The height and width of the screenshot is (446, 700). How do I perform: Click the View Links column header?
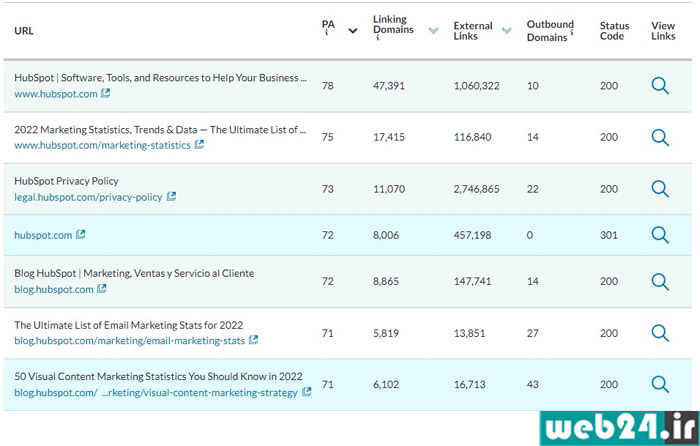tap(663, 31)
